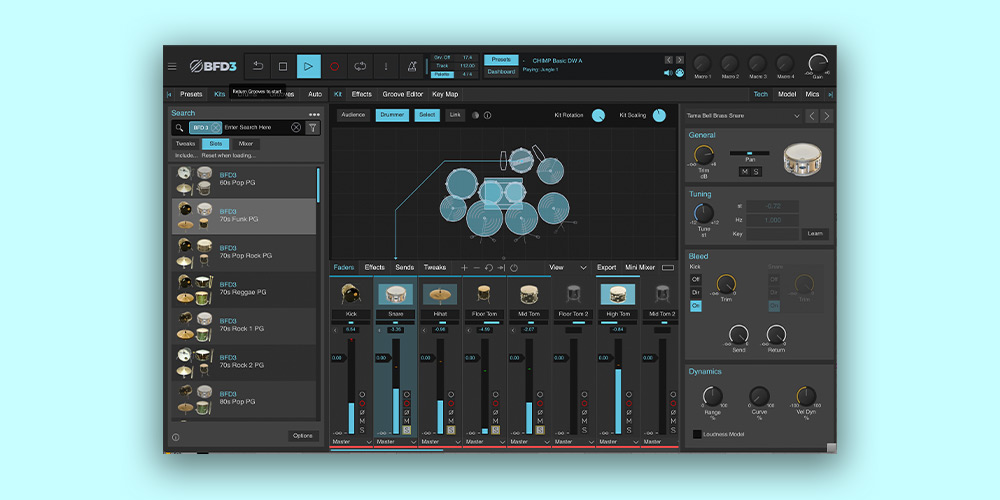Click the metronome icon

click(x=412, y=67)
